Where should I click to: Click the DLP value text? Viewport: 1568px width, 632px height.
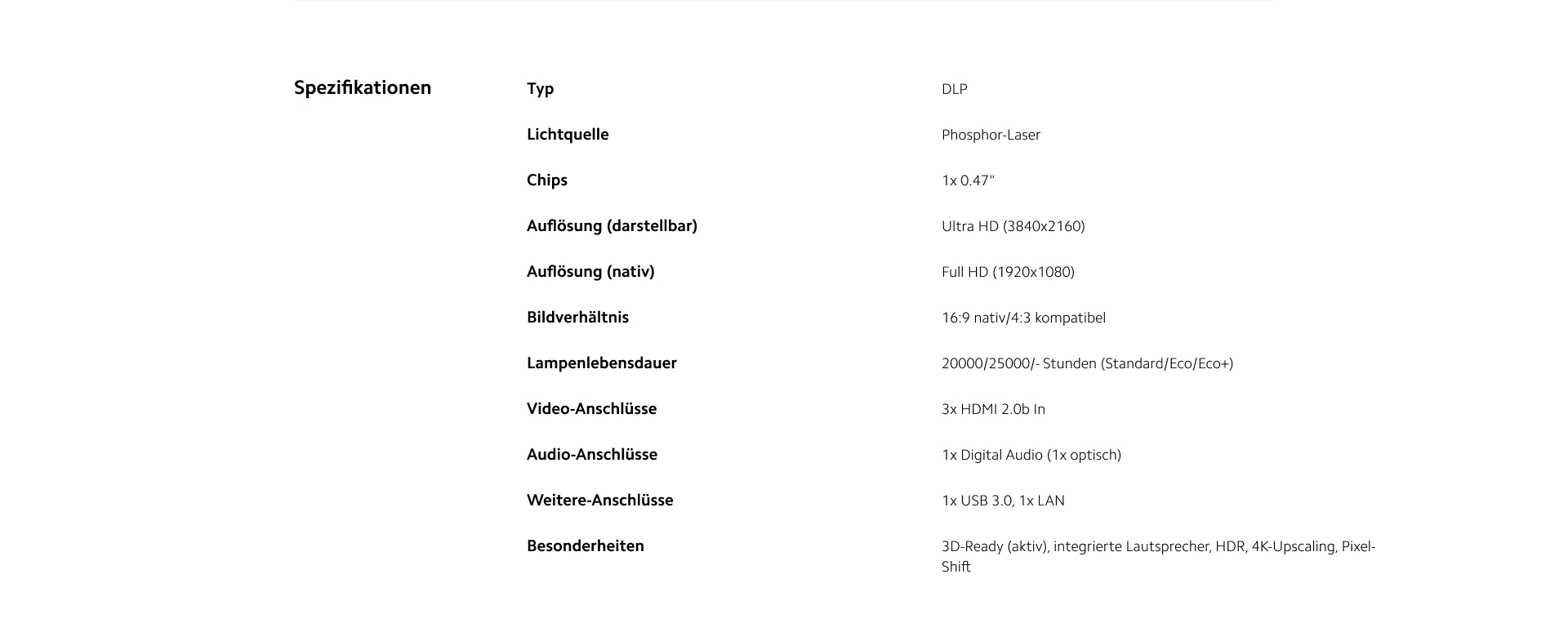click(x=954, y=89)
